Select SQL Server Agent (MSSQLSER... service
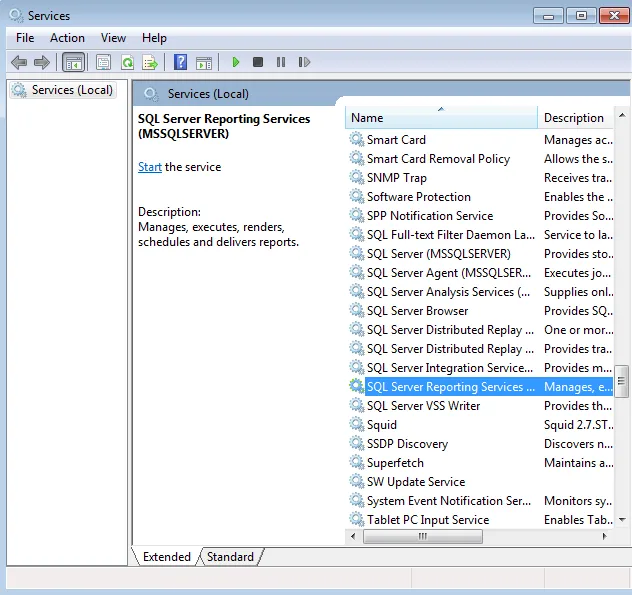Image resolution: width=632 pixels, height=595 pixels. point(480,273)
